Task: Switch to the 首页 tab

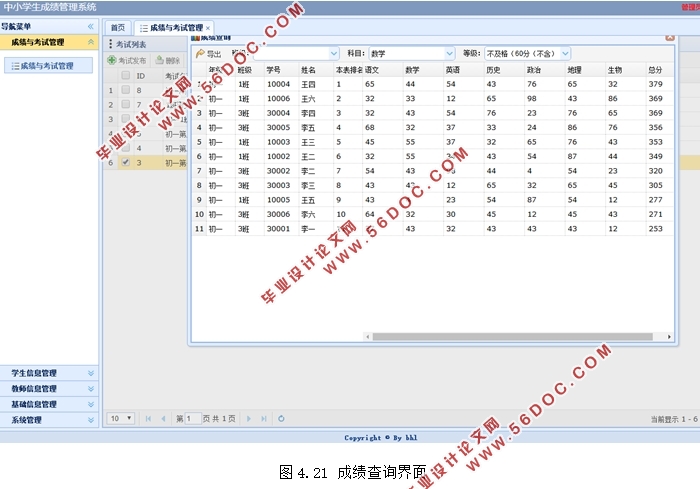Action: click(x=118, y=28)
